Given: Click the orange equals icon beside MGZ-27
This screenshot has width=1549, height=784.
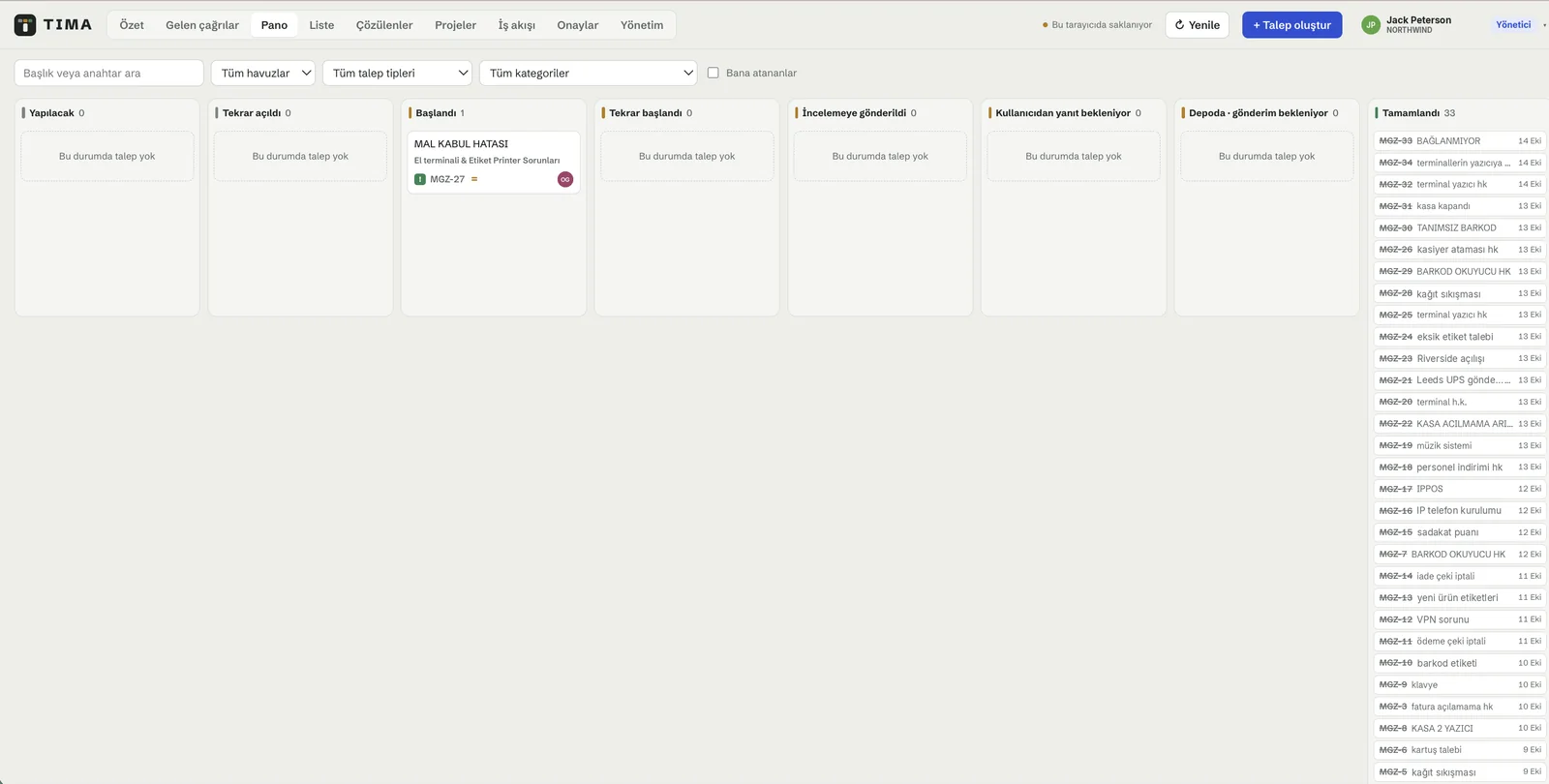Looking at the screenshot, I should click(x=474, y=179).
